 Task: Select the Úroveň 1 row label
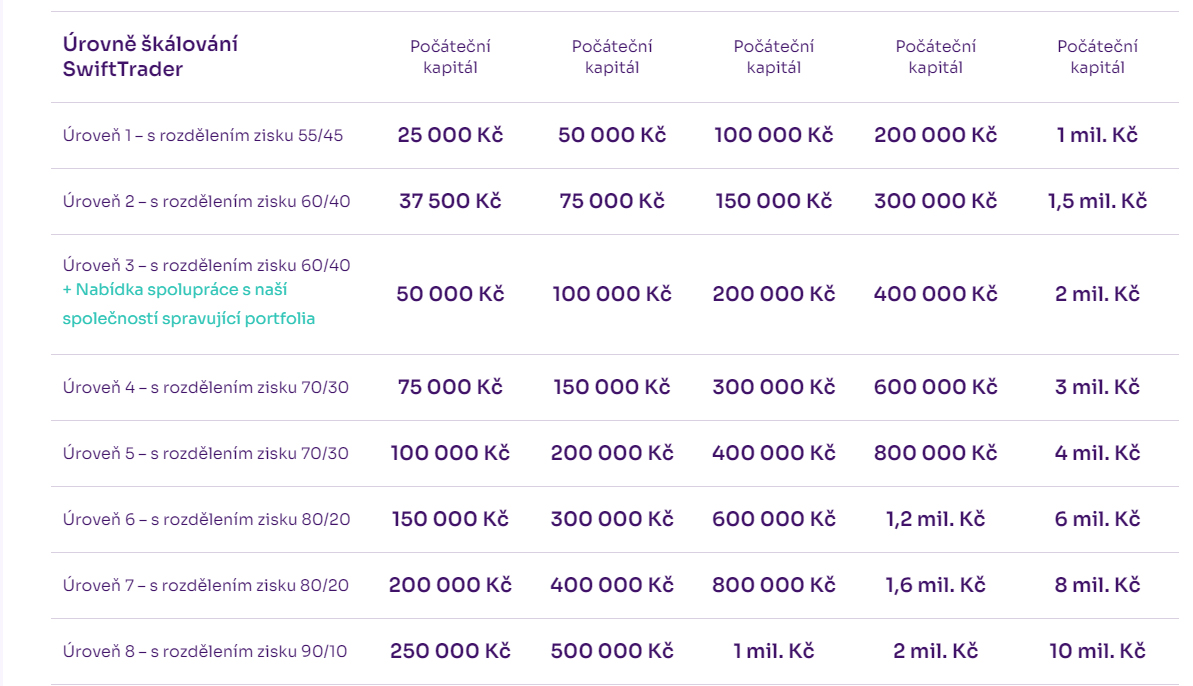point(203,135)
